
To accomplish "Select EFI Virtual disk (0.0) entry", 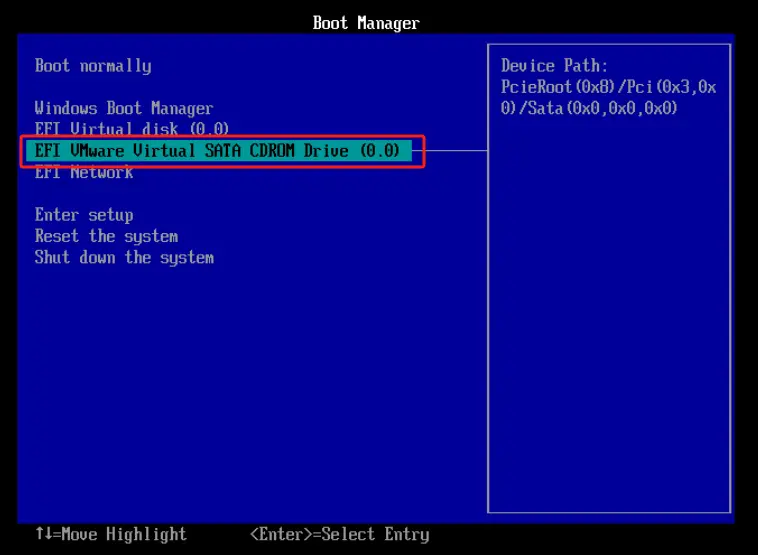I will (x=132, y=129).
